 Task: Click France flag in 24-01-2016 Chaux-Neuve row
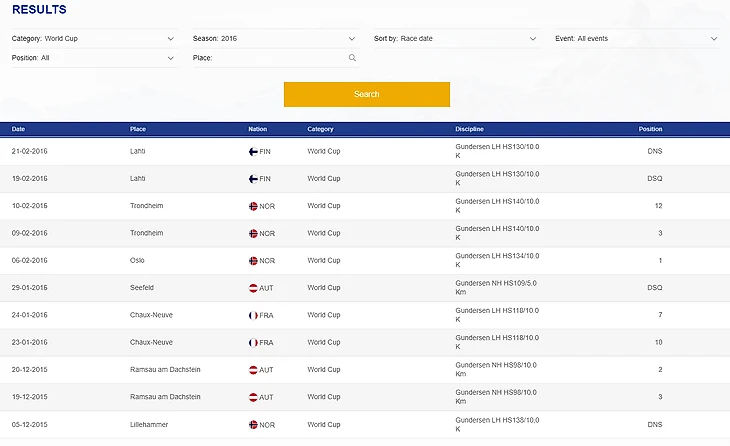pyautogui.click(x=253, y=315)
